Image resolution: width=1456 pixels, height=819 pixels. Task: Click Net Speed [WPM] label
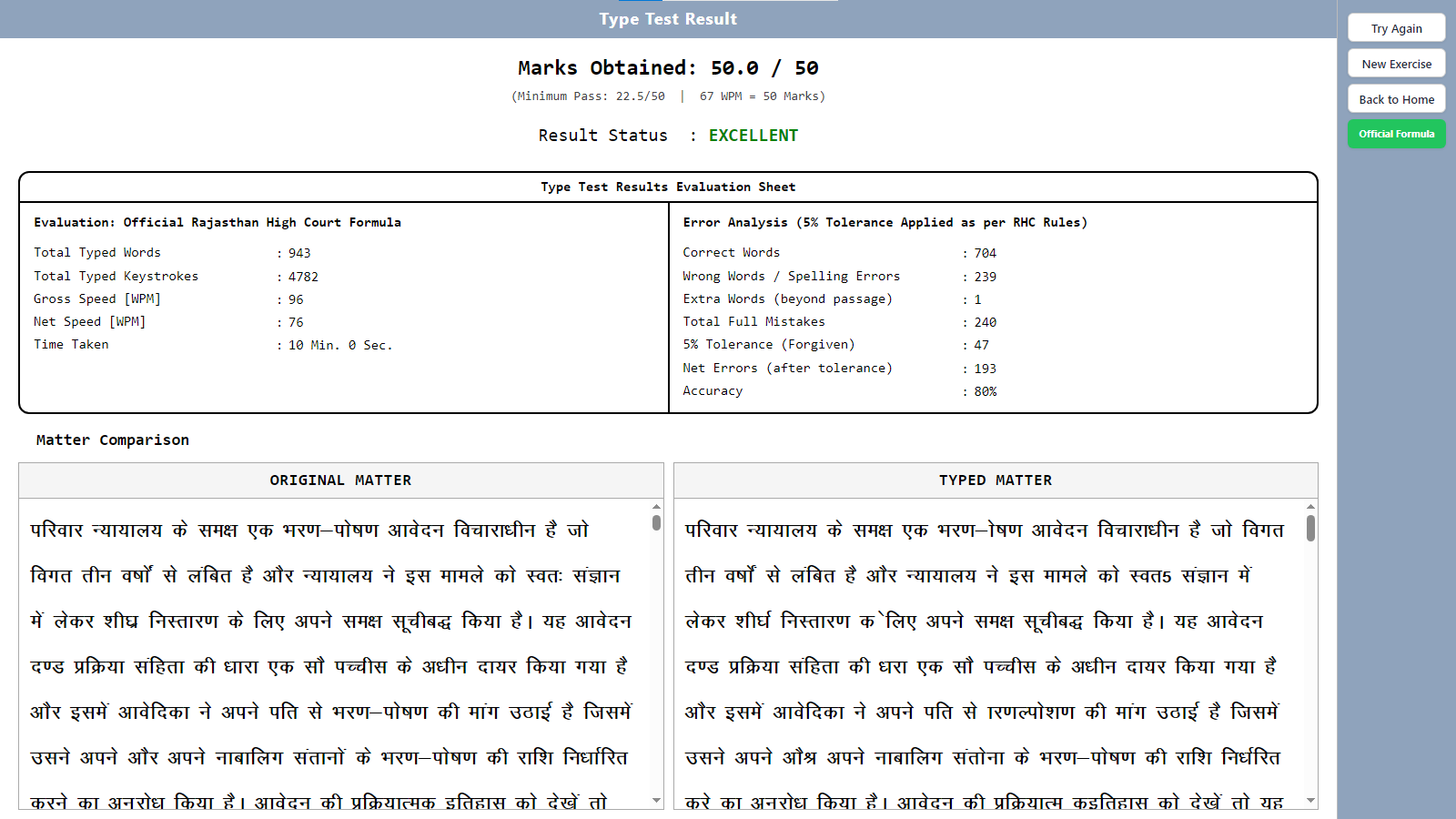click(x=89, y=321)
